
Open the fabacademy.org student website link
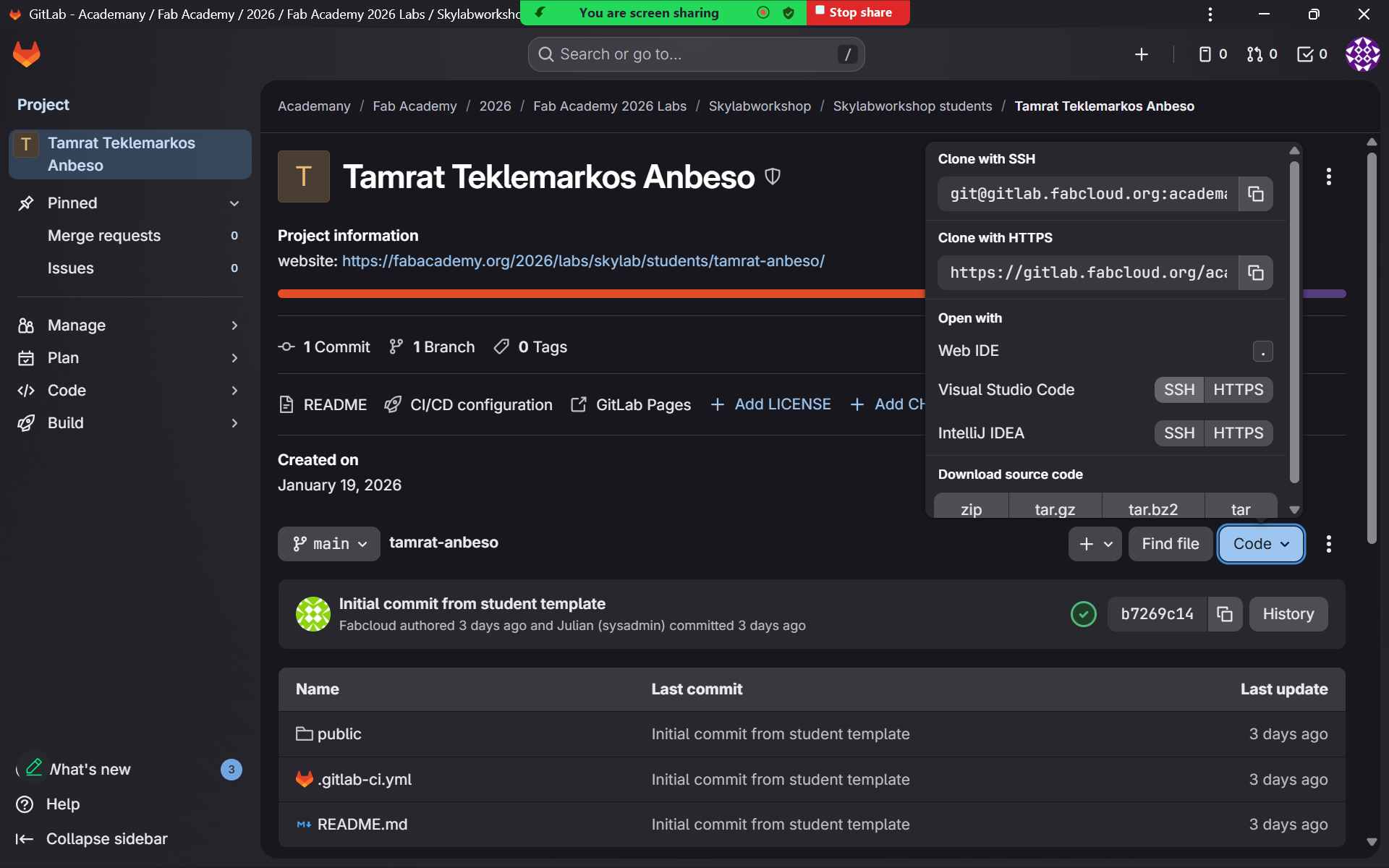pos(583,261)
